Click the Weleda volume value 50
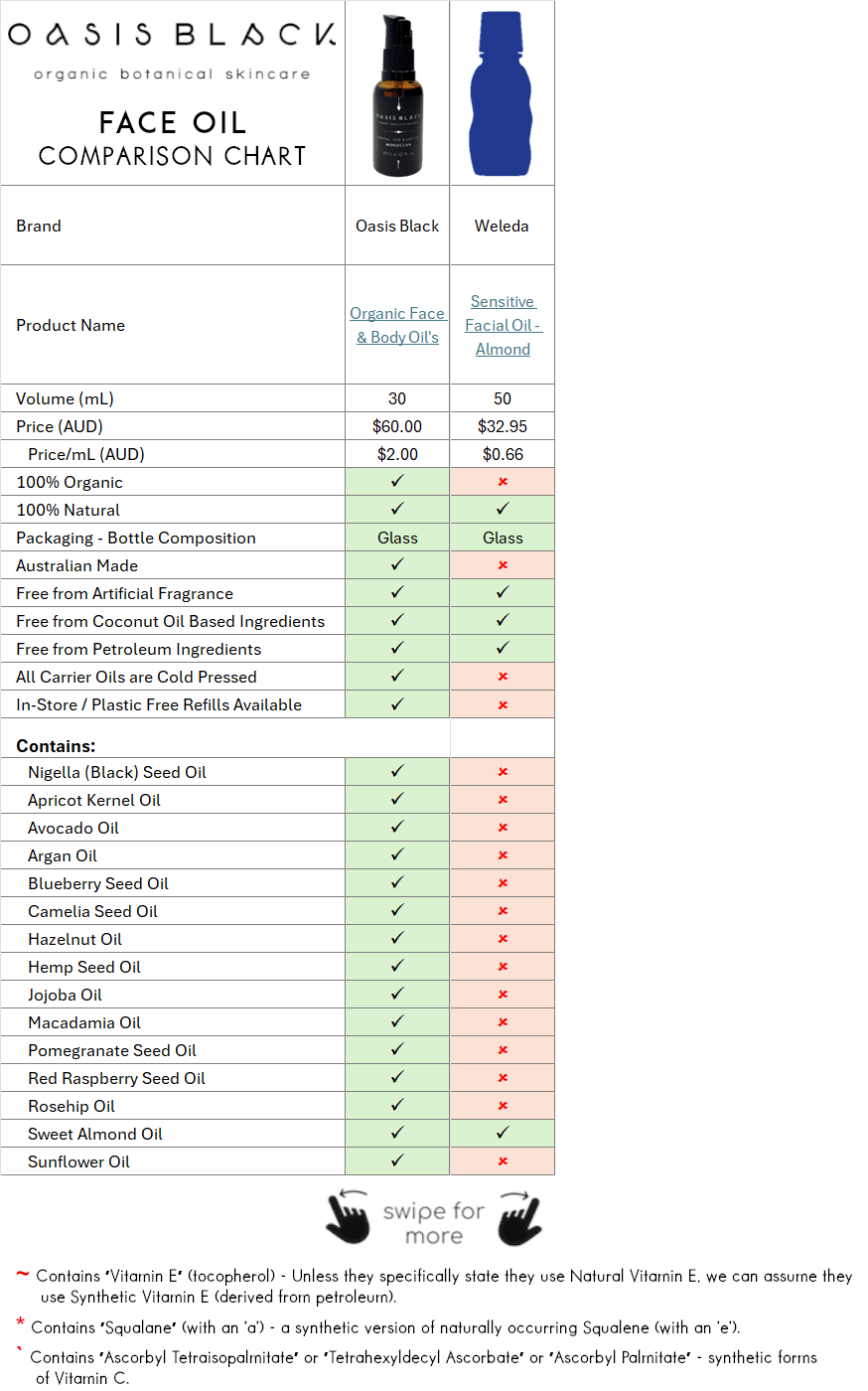 pyautogui.click(x=503, y=398)
